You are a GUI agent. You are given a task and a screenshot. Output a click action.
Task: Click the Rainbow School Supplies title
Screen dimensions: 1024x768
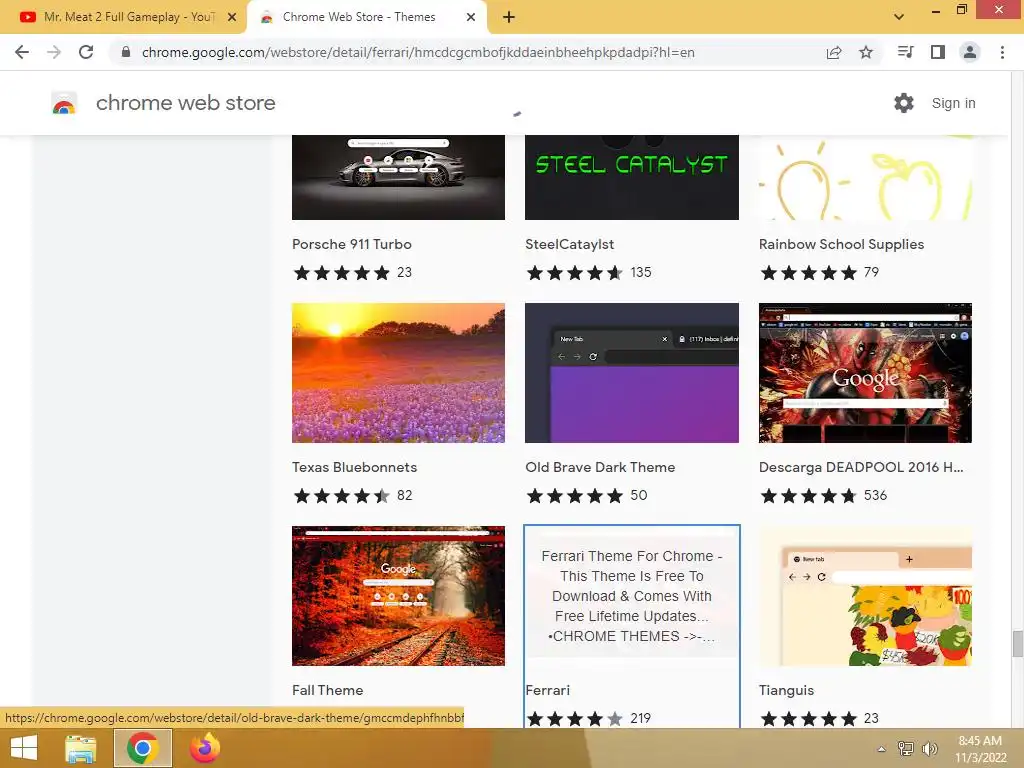click(x=841, y=244)
